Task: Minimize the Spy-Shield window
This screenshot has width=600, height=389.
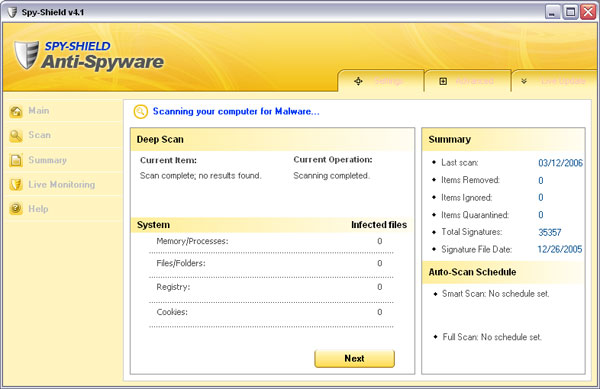Action: tap(552, 12)
